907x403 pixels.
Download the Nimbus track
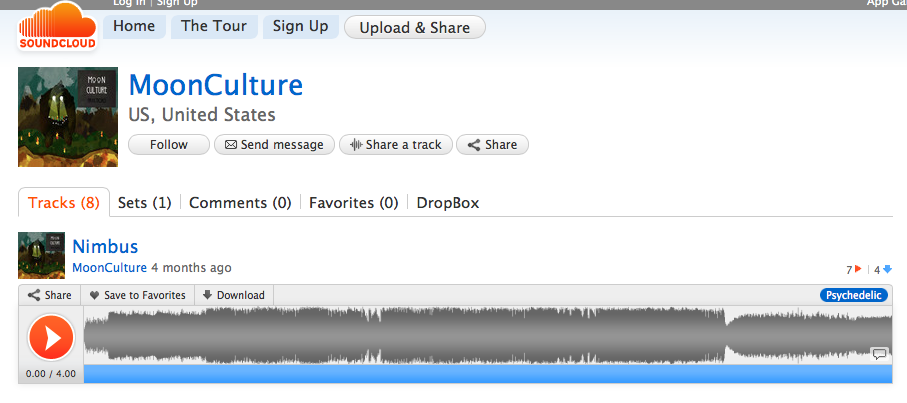point(234,295)
